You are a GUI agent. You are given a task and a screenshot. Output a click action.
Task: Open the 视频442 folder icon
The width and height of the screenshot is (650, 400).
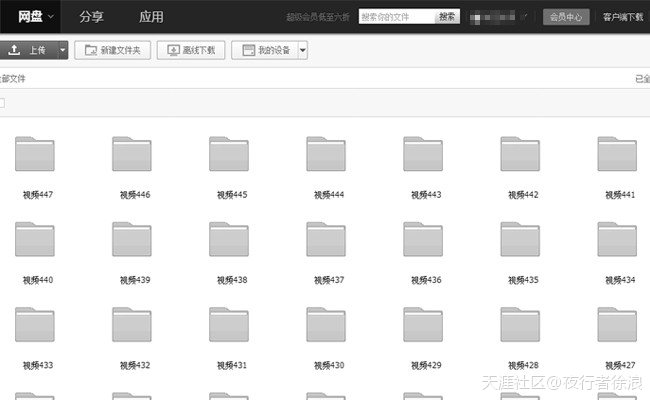(520, 154)
